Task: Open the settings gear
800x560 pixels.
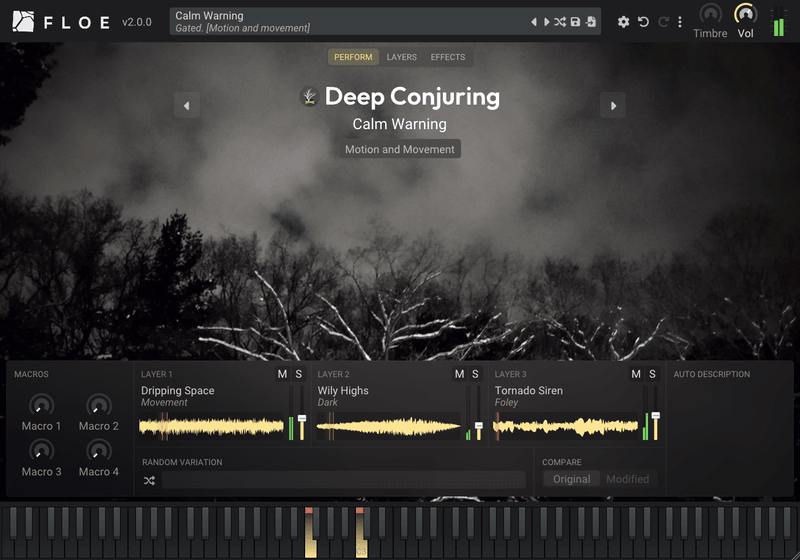Action: (x=623, y=21)
